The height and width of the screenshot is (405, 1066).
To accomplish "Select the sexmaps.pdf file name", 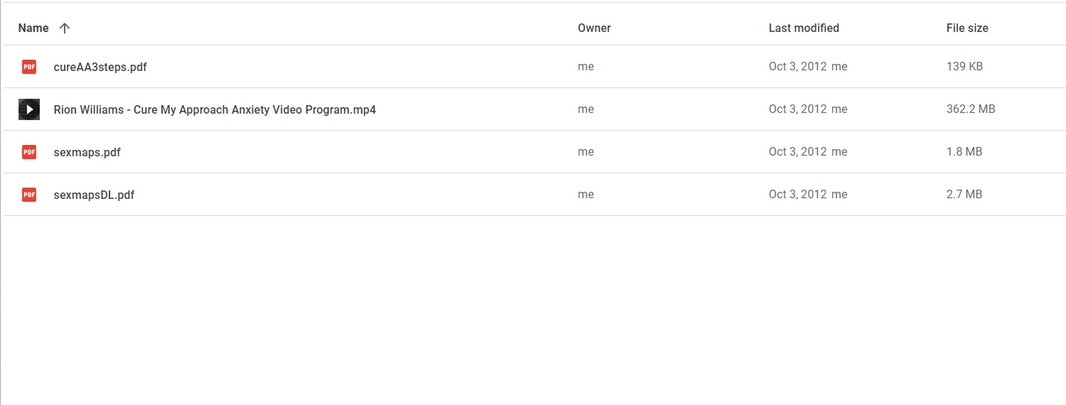I will (x=87, y=152).
